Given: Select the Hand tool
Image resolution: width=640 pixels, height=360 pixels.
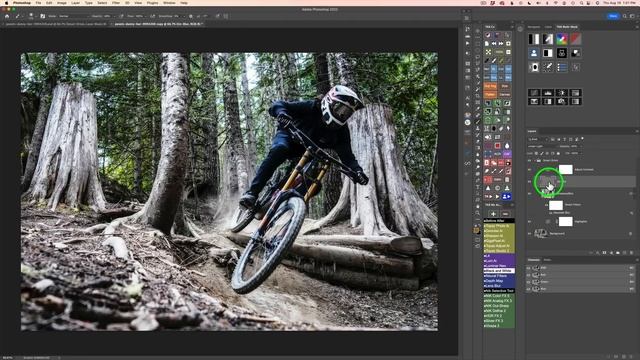Looking at the screenshot, I should 477,207.
